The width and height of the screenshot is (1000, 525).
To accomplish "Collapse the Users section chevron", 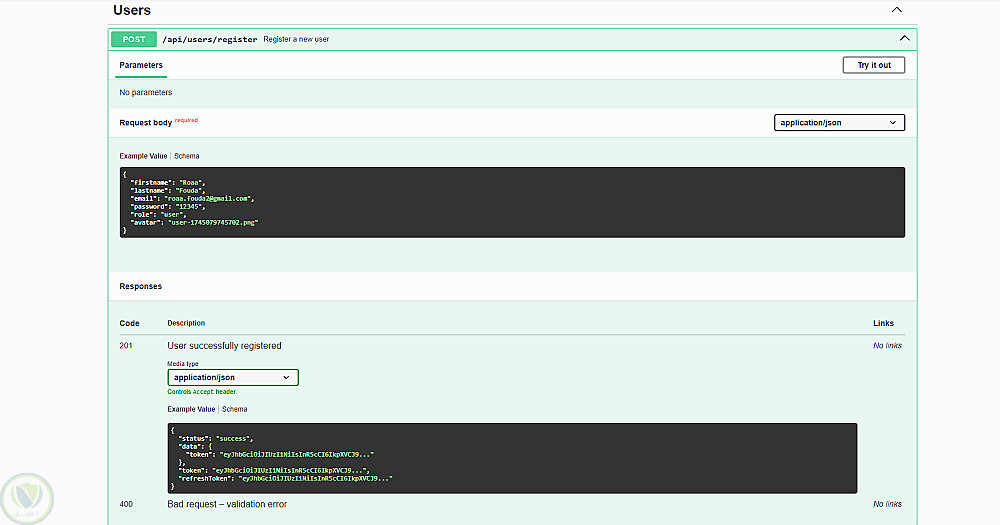I will point(897,10).
